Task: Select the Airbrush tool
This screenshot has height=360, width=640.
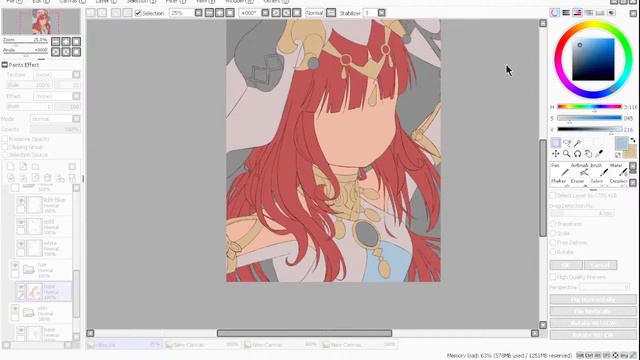Action: 579,169
